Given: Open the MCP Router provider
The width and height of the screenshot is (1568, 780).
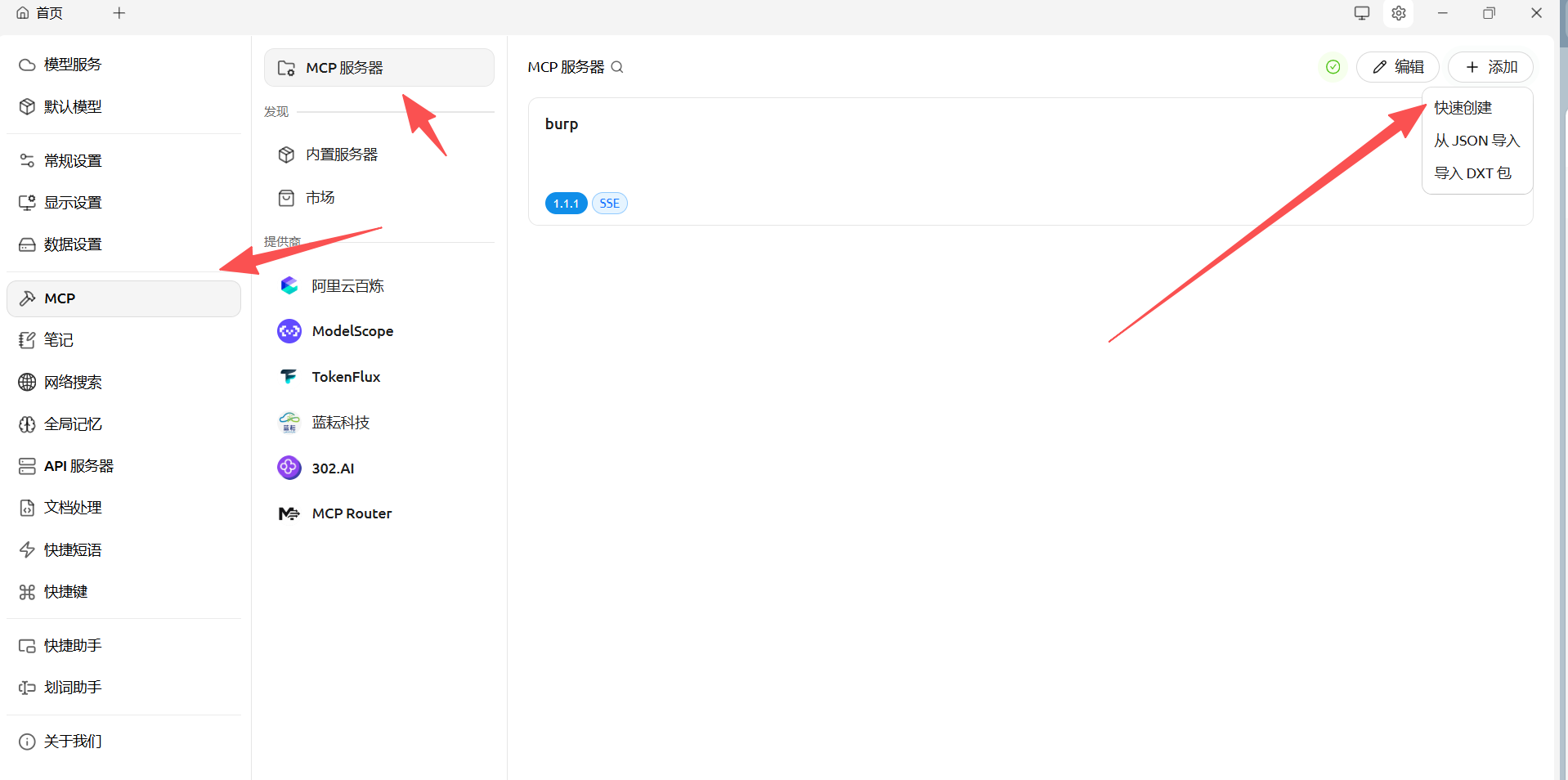Looking at the screenshot, I should click(x=351, y=513).
